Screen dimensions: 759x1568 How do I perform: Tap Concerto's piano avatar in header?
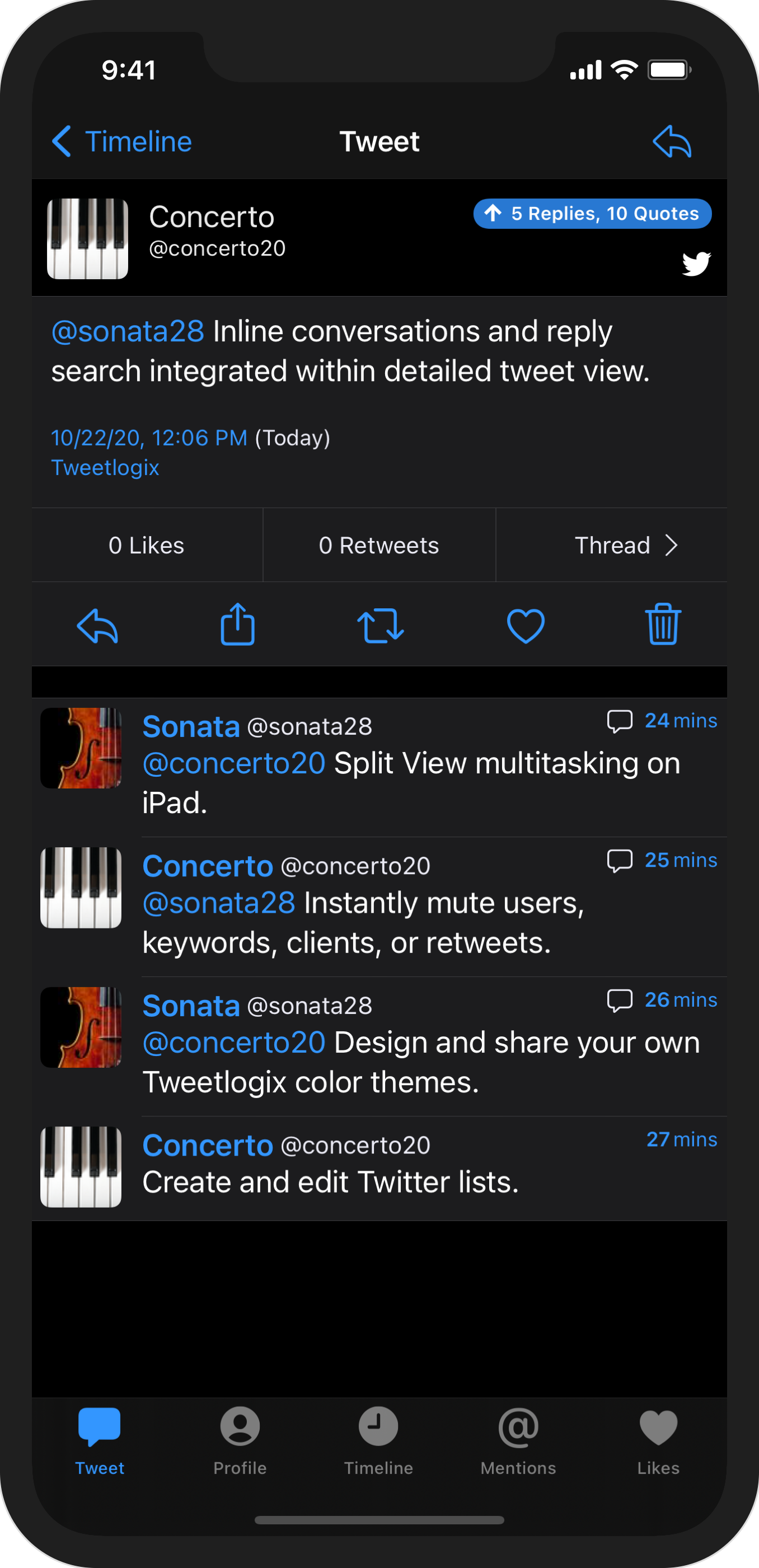88,238
